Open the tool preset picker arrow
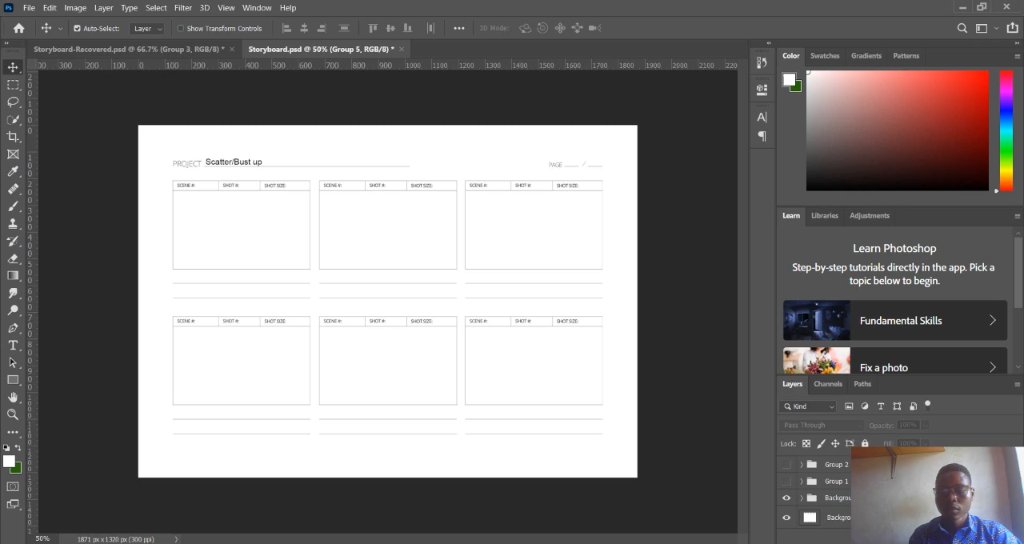 (x=60, y=28)
